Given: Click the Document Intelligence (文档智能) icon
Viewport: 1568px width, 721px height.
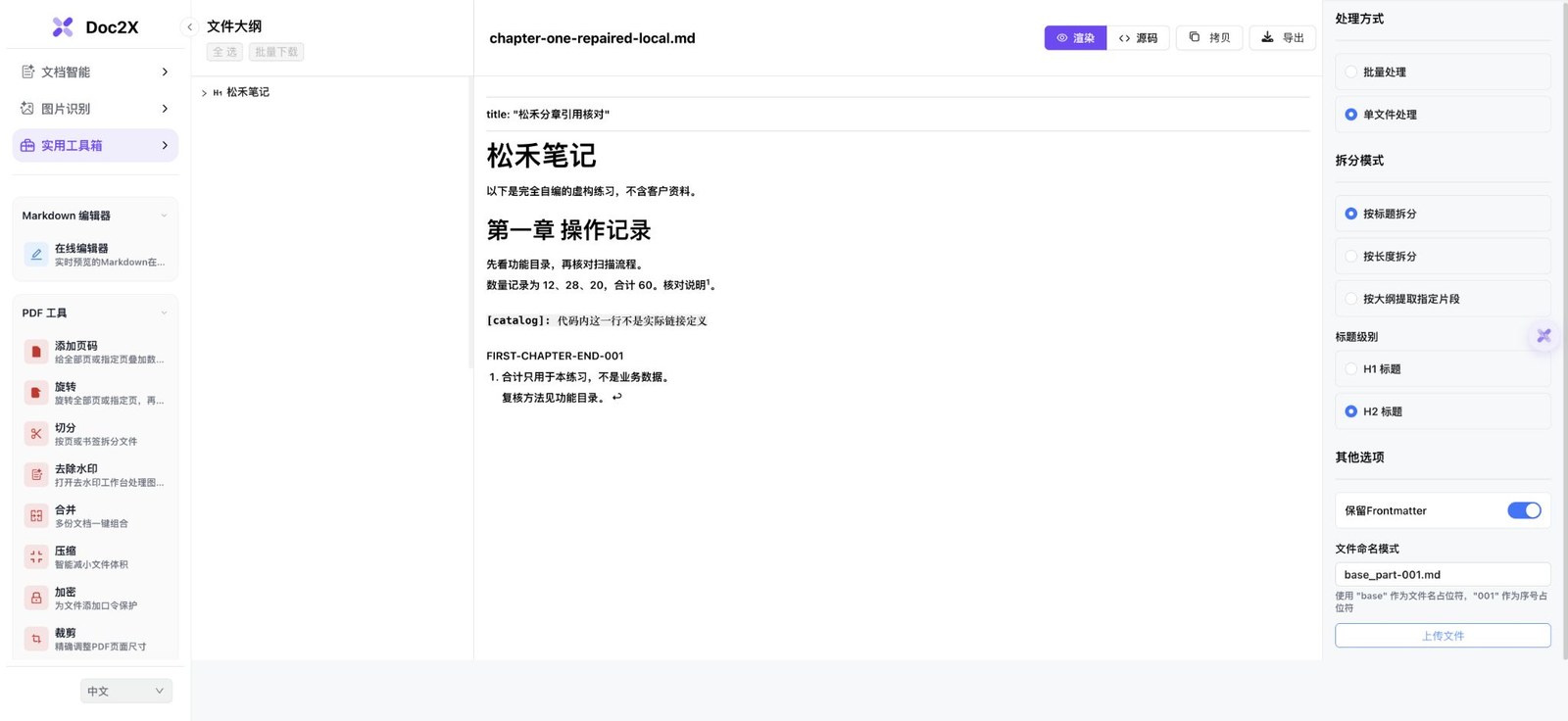Looking at the screenshot, I should [x=27, y=72].
